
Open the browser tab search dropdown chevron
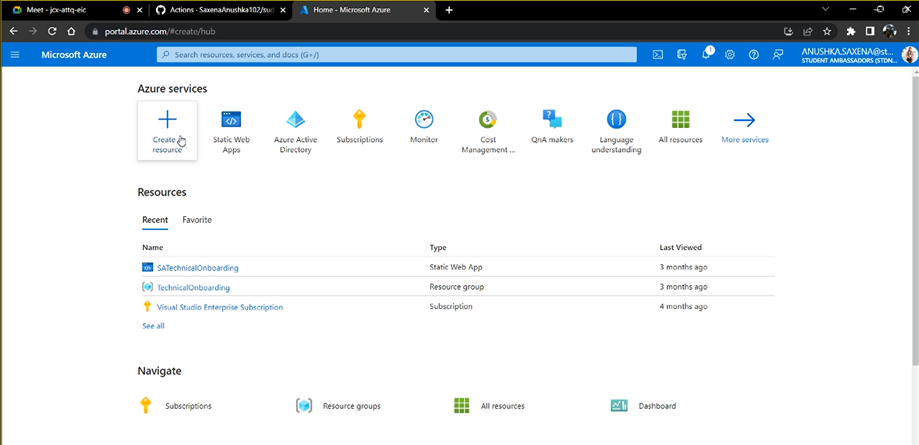pyautogui.click(x=826, y=9)
